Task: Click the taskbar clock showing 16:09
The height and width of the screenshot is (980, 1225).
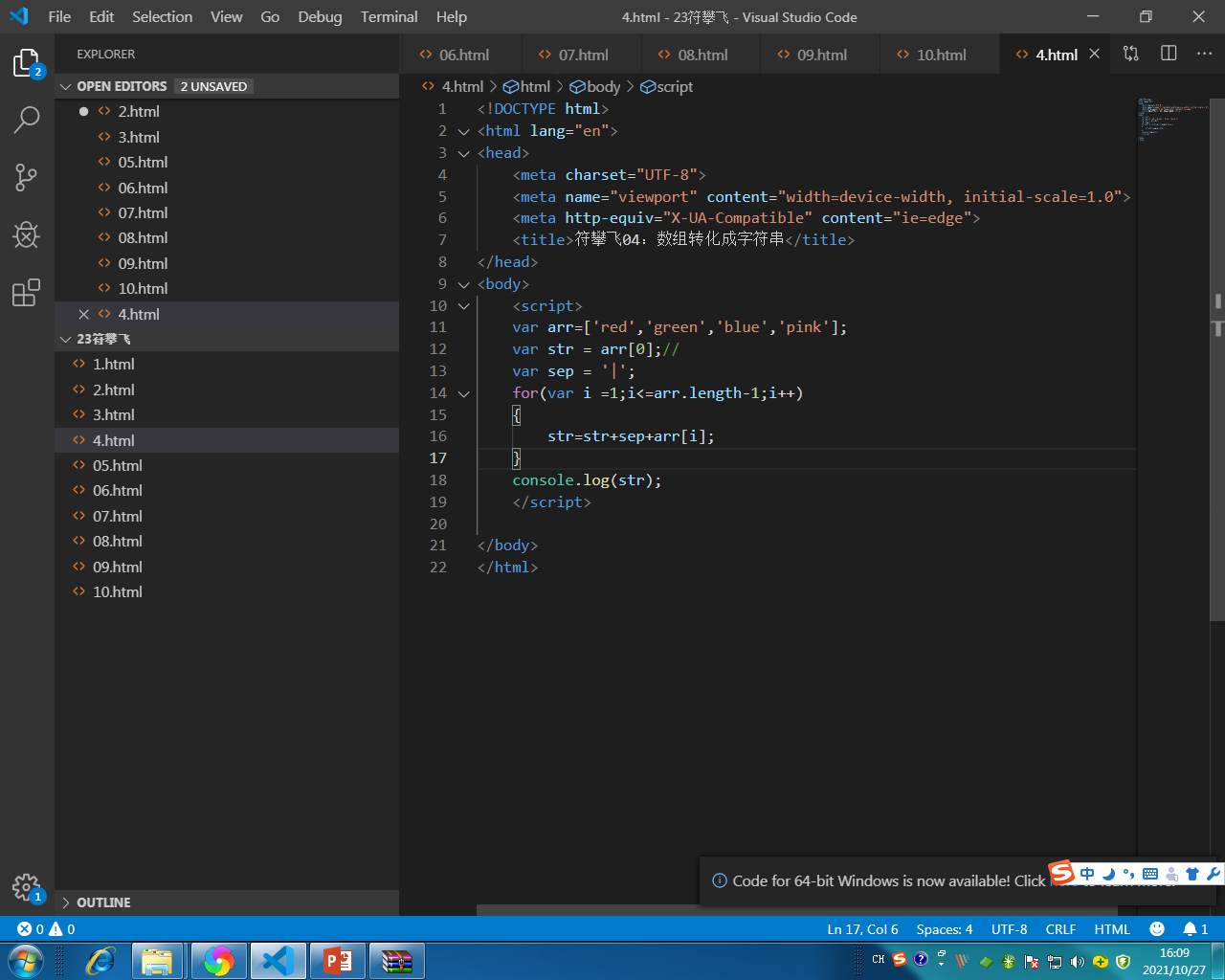Action: click(x=1174, y=961)
